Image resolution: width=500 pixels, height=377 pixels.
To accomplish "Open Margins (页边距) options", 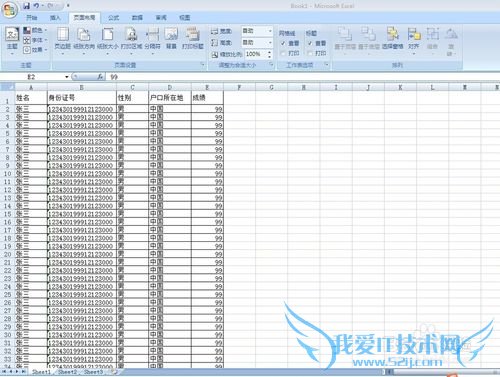I will 63,41.
